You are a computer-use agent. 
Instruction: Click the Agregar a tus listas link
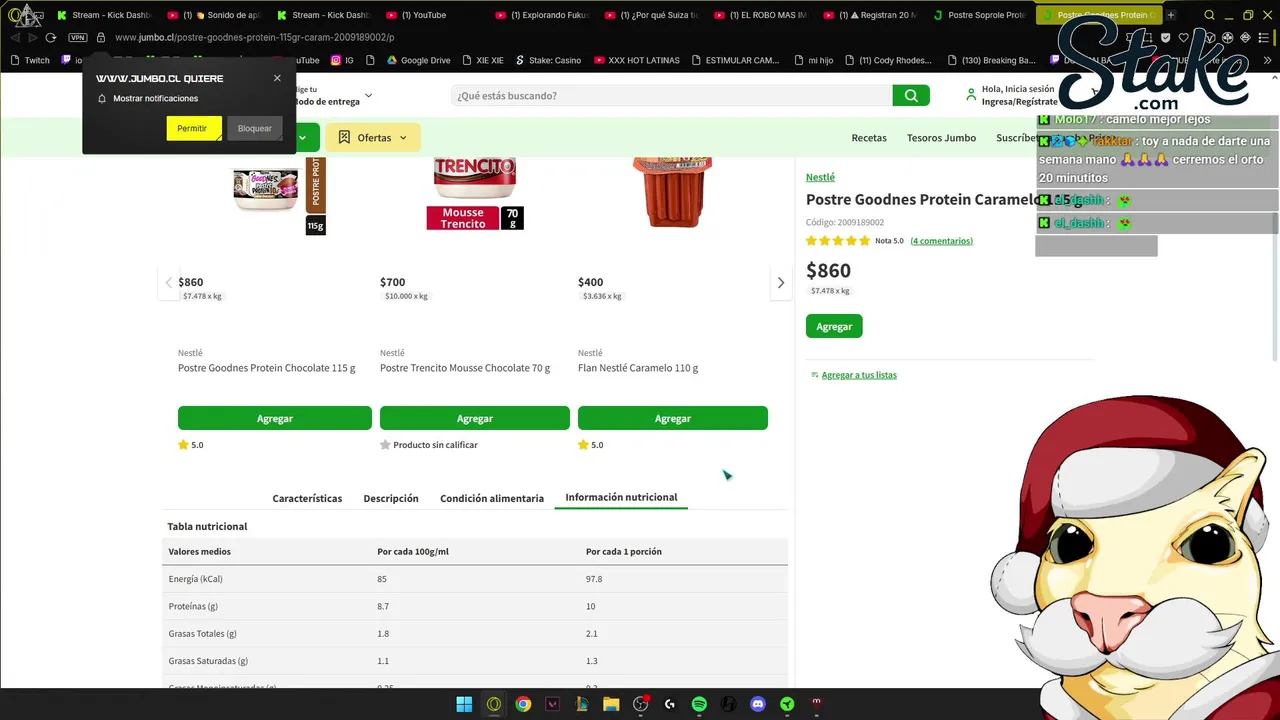(859, 375)
